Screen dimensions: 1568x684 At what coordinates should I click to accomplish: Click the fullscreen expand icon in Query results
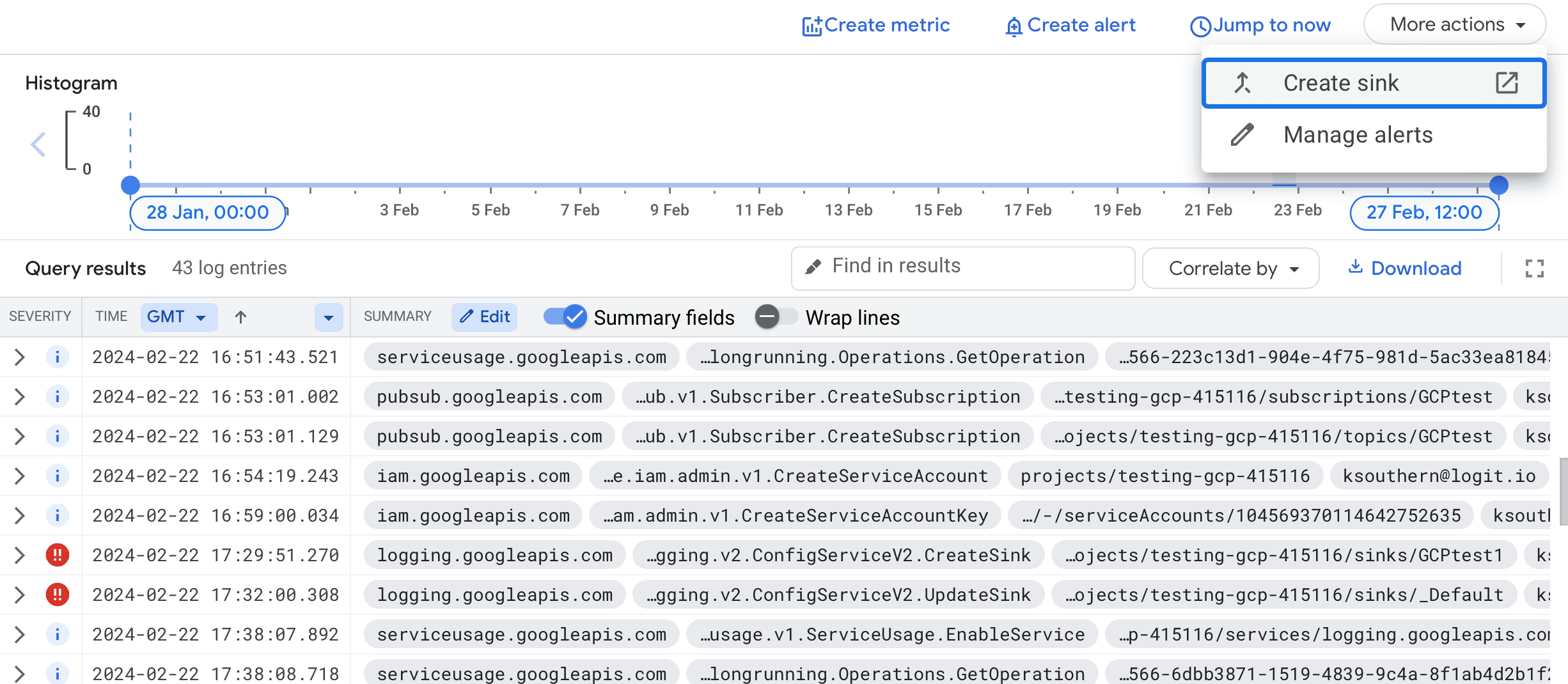[1534, 268]
